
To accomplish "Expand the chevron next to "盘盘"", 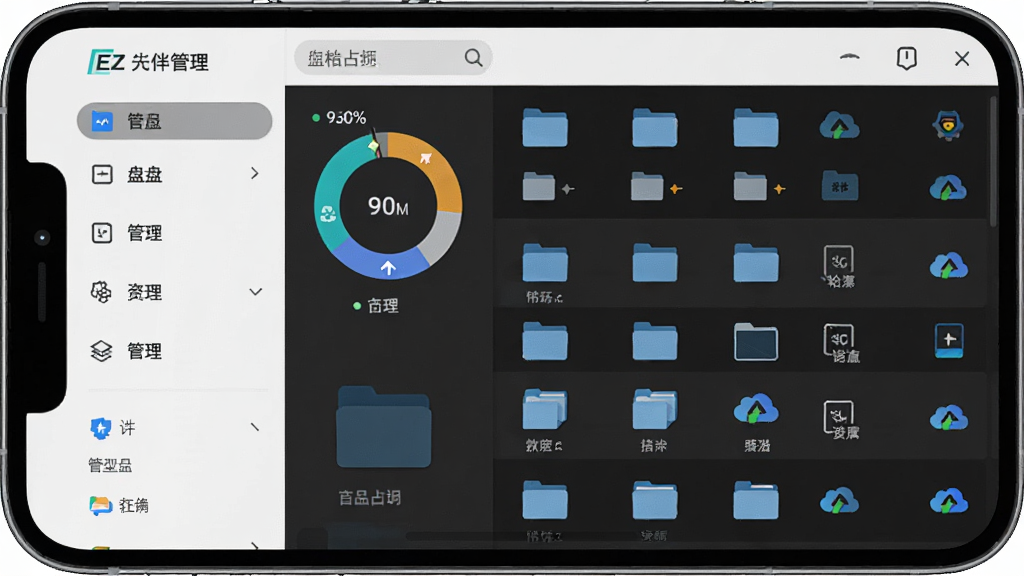I will pos(255,174).
